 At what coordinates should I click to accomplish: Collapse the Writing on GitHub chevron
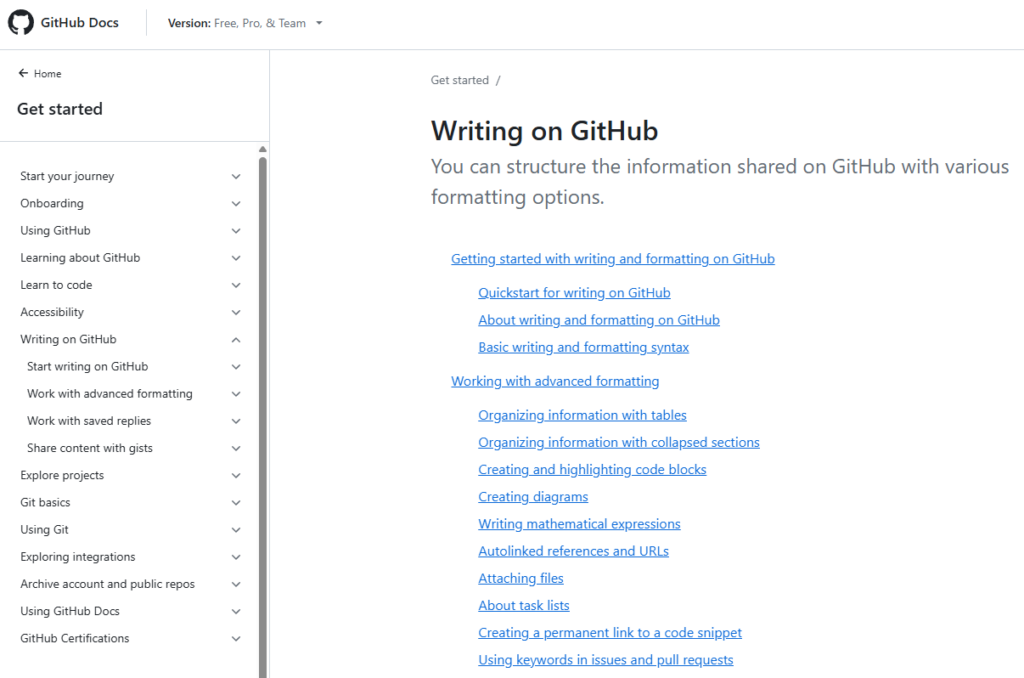point(236,339)
